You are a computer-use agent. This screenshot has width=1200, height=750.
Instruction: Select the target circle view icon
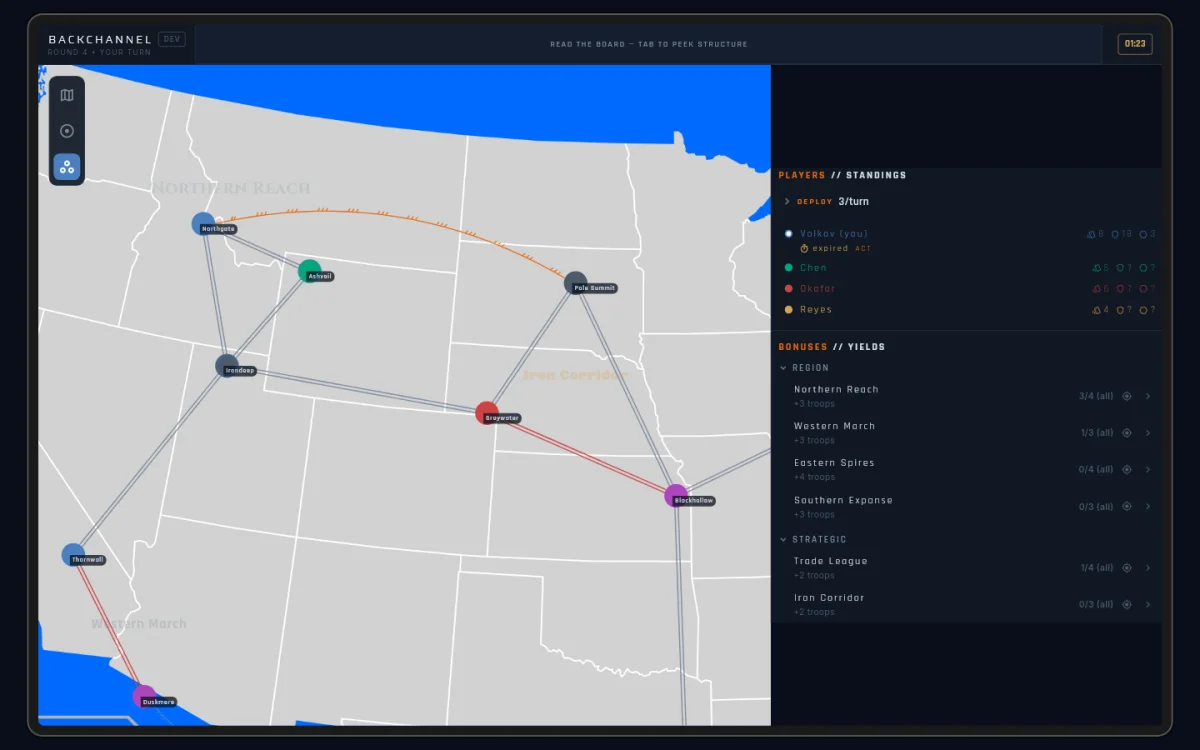[x=67, y=131]
